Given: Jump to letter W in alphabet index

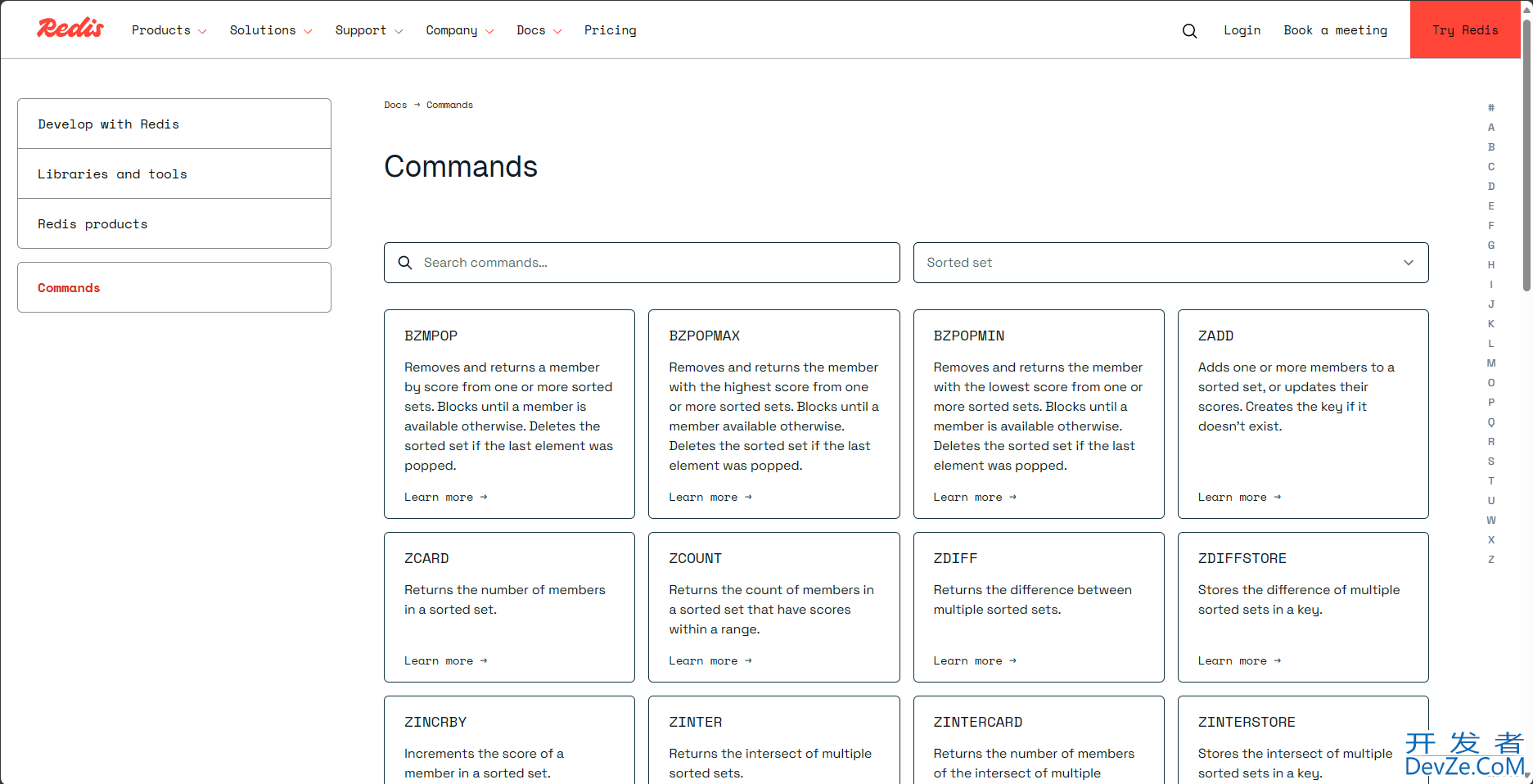Looking at the screenshot, I should [1491, 520].
